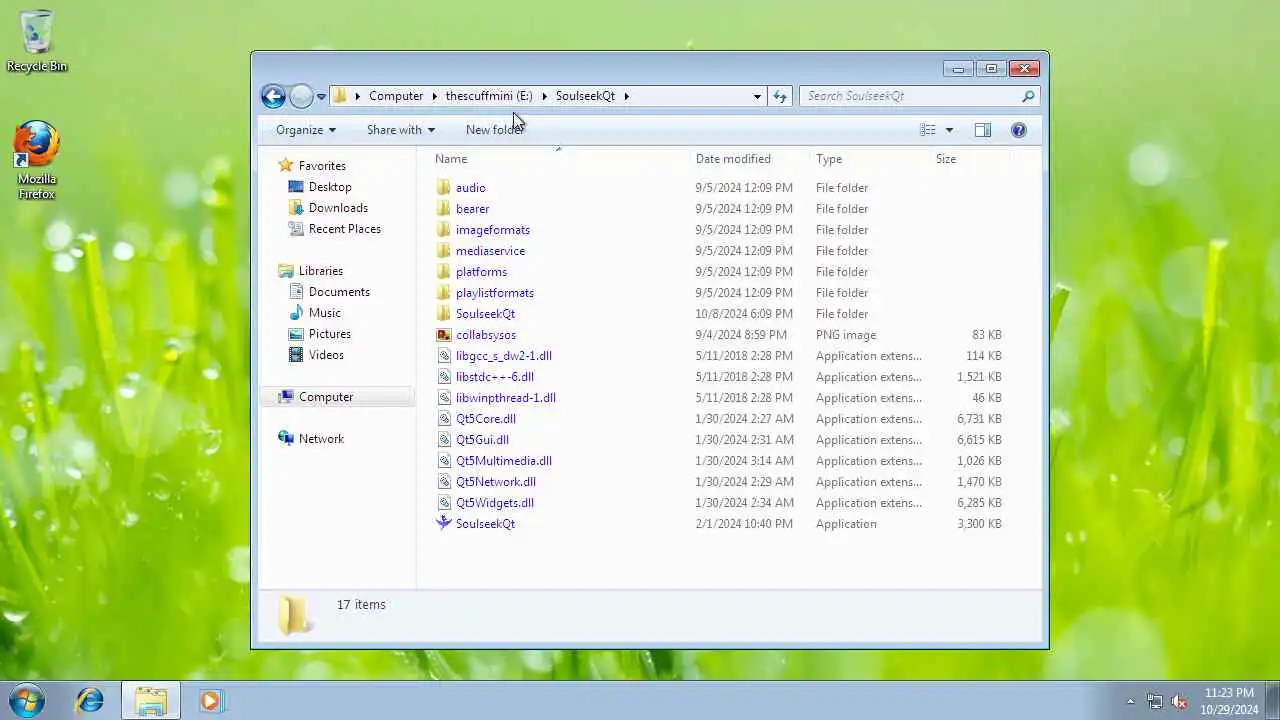This screenshot has height=720, width=1280.
Task: Select the libgcc_s_dw2-1.dll file icon
Action: [444, 356]
